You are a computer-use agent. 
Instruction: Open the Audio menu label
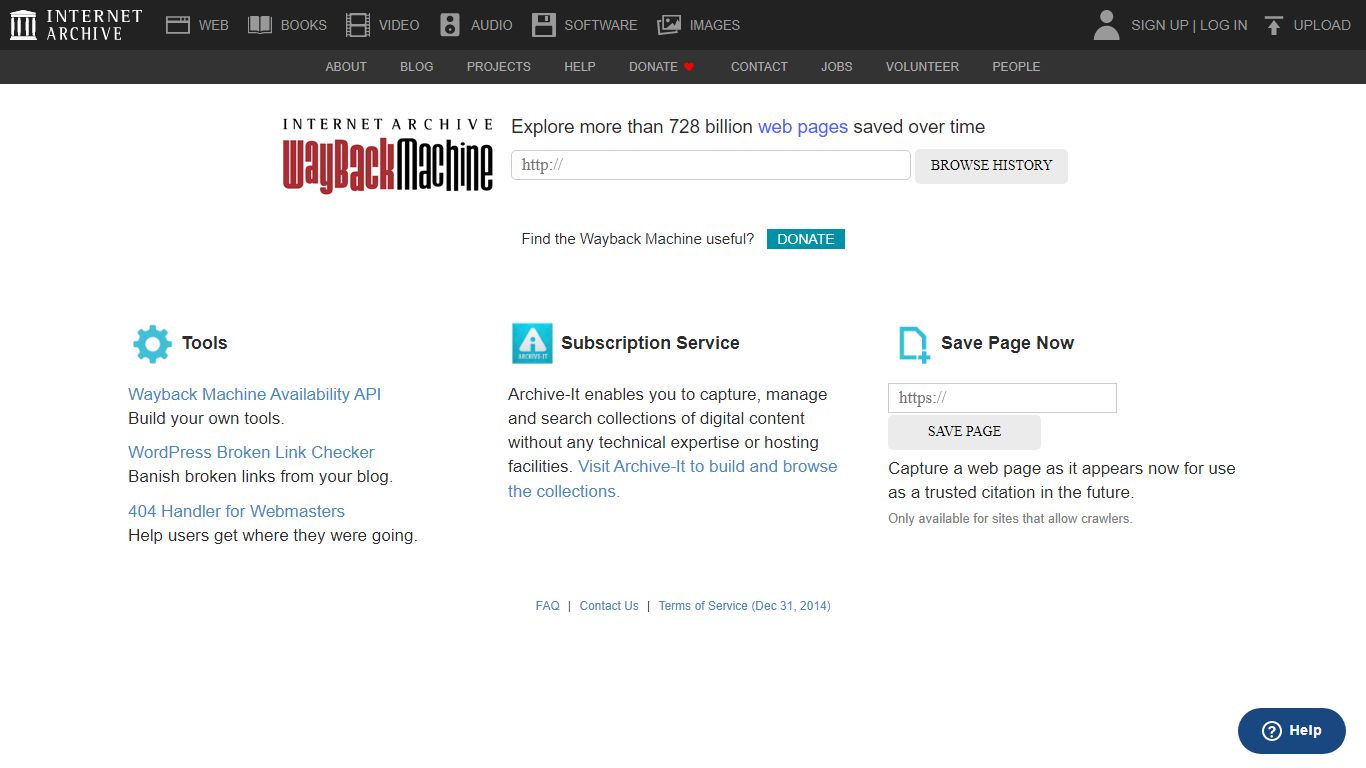click(x=492, y=25)
